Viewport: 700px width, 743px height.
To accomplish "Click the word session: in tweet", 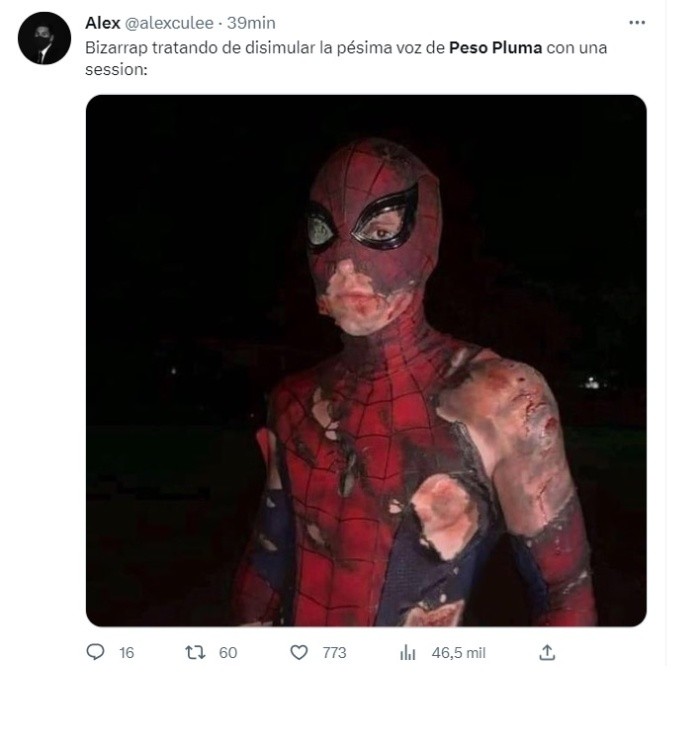I will tap(117, 69).
